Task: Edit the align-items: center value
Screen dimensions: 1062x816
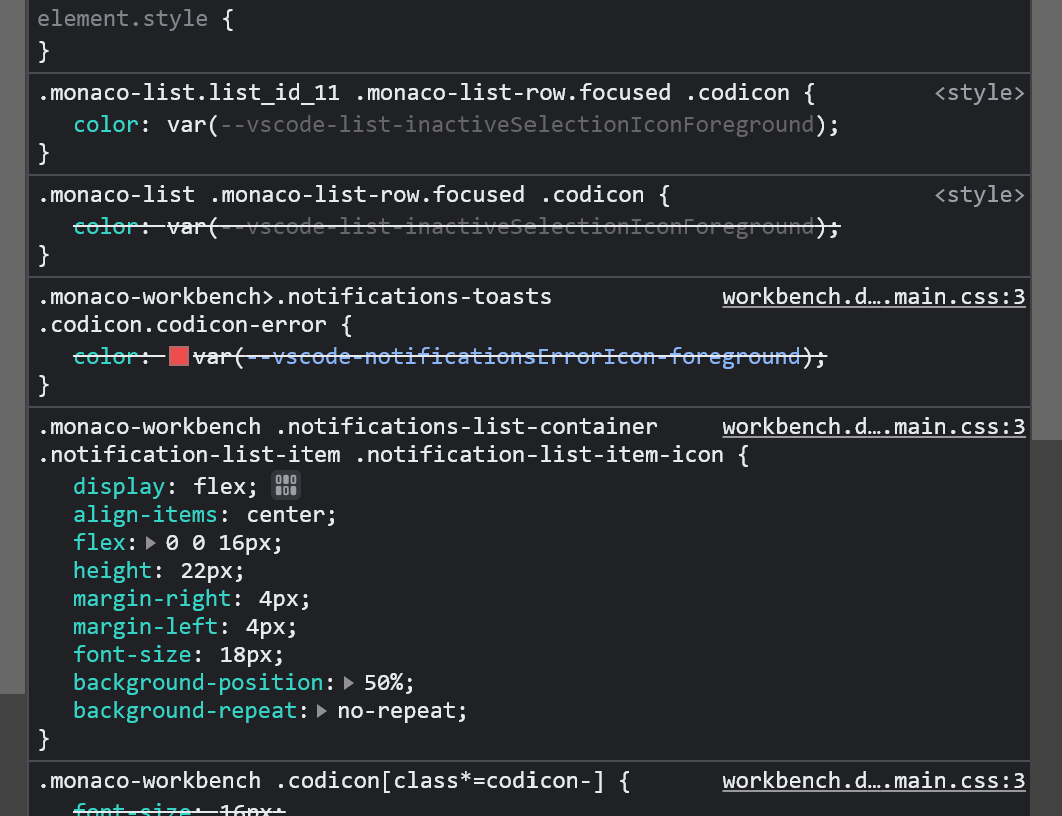Action: 290,514
